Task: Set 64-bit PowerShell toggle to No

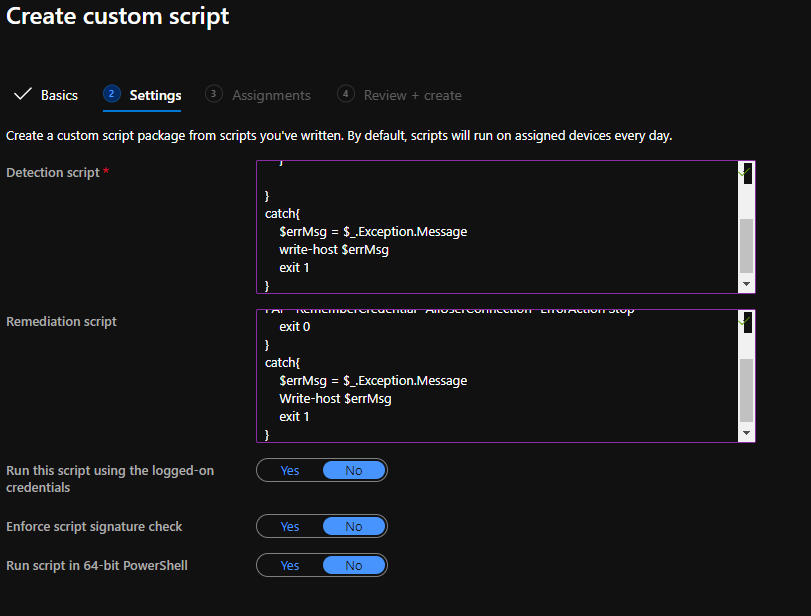Action: (354, 565)
